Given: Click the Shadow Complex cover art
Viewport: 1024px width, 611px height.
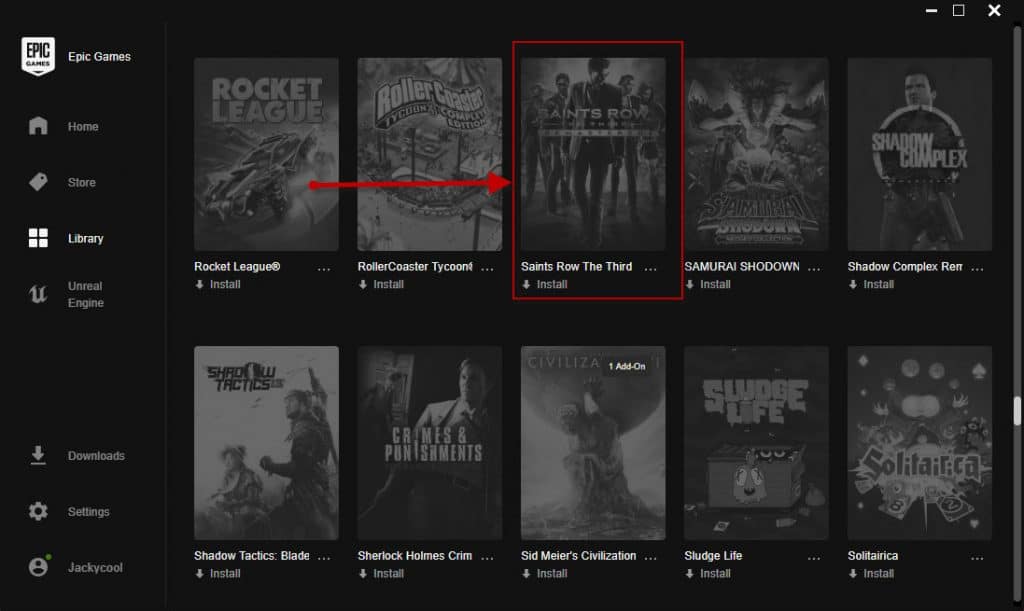Looking at the screenshot, I should [x=920, y=154].
